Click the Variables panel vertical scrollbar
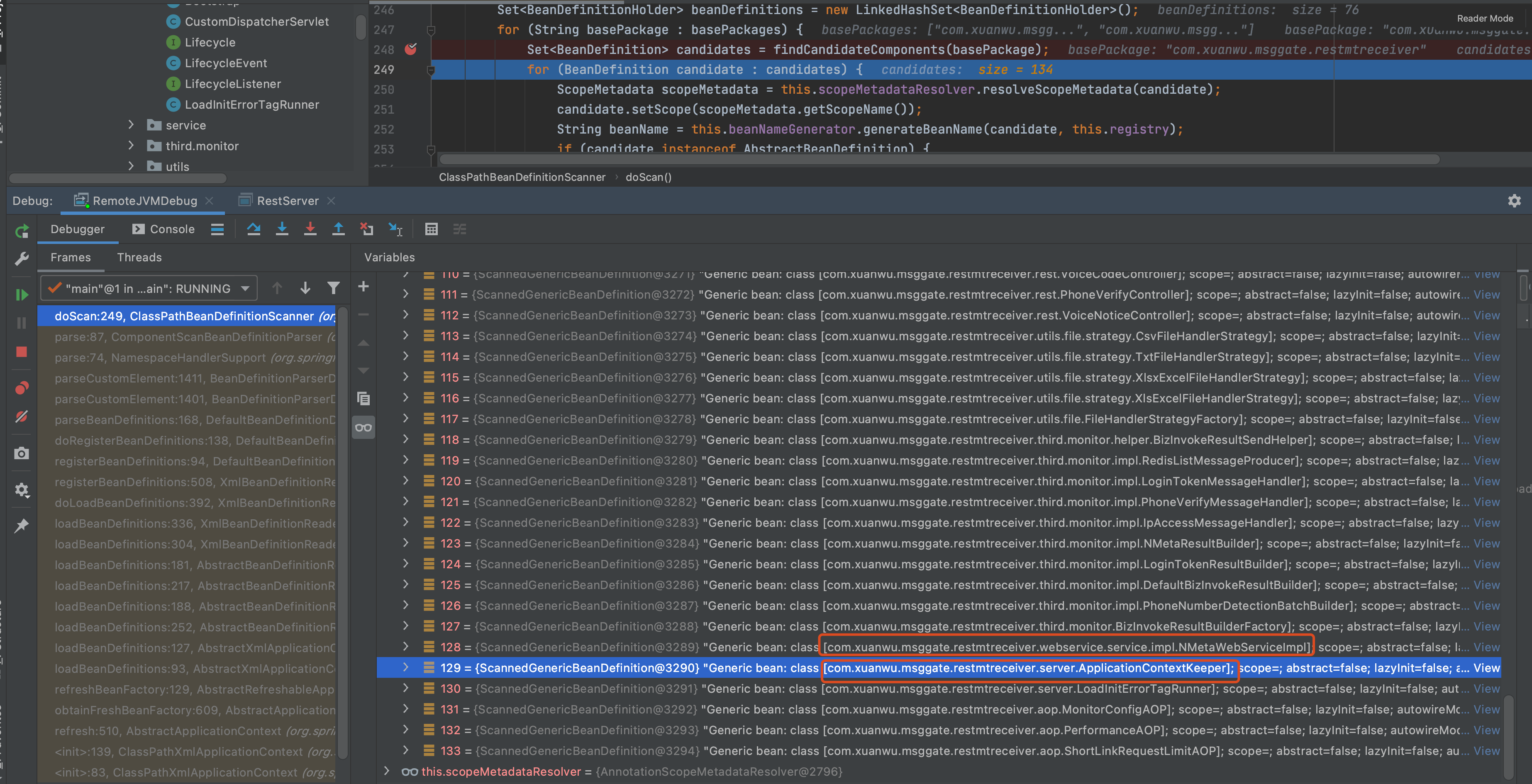Screen dimensions: 1532x784 click(x=1508, y=736)
